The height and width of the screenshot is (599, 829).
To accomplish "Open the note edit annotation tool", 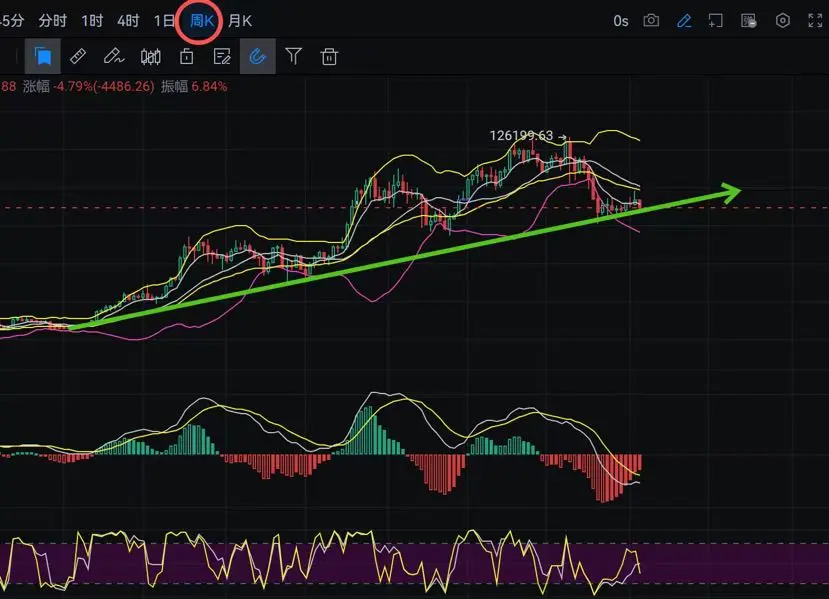I will click(222, 56).
